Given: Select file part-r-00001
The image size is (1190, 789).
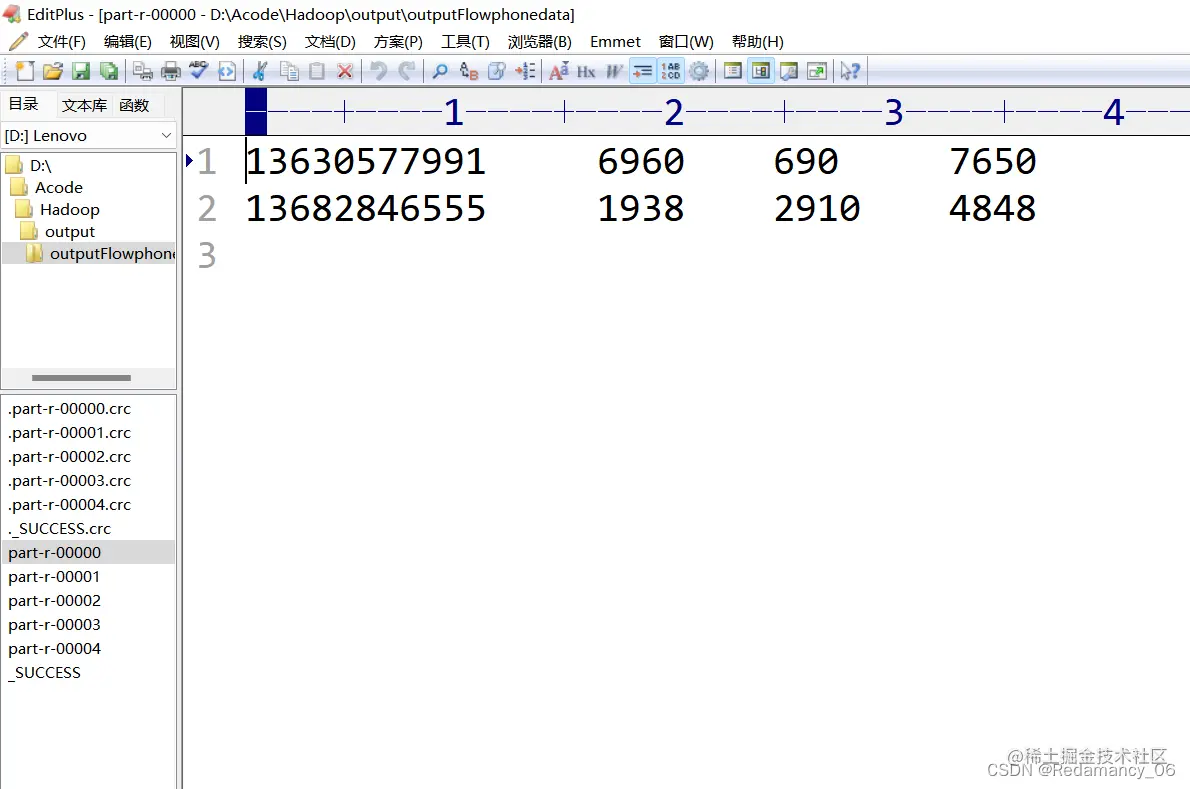Looking at the screenshot, I should coord(54,577).
